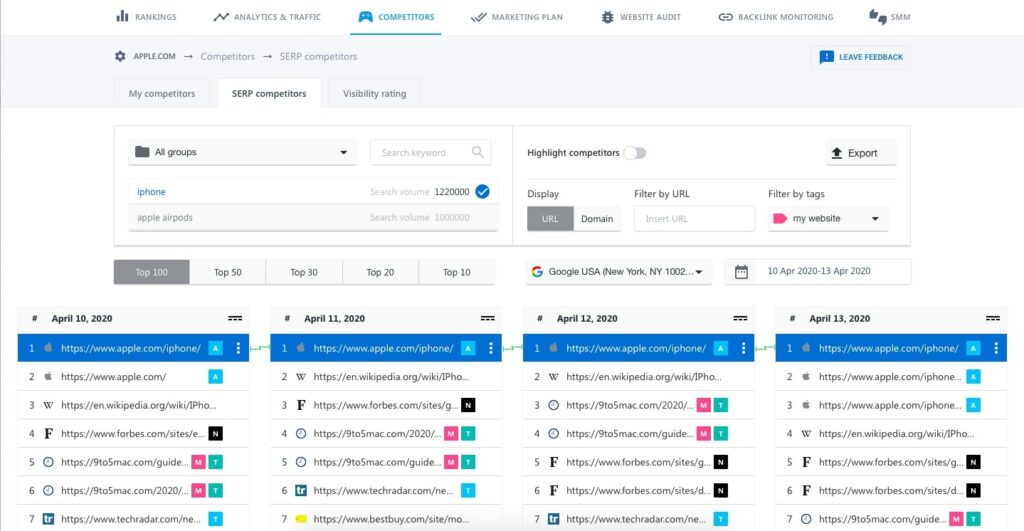Image resolution: width=1024 pixels, height=531 pixels.
Task: Click the A tag on April 10 apple.com/iphone row
Action: 216,348
